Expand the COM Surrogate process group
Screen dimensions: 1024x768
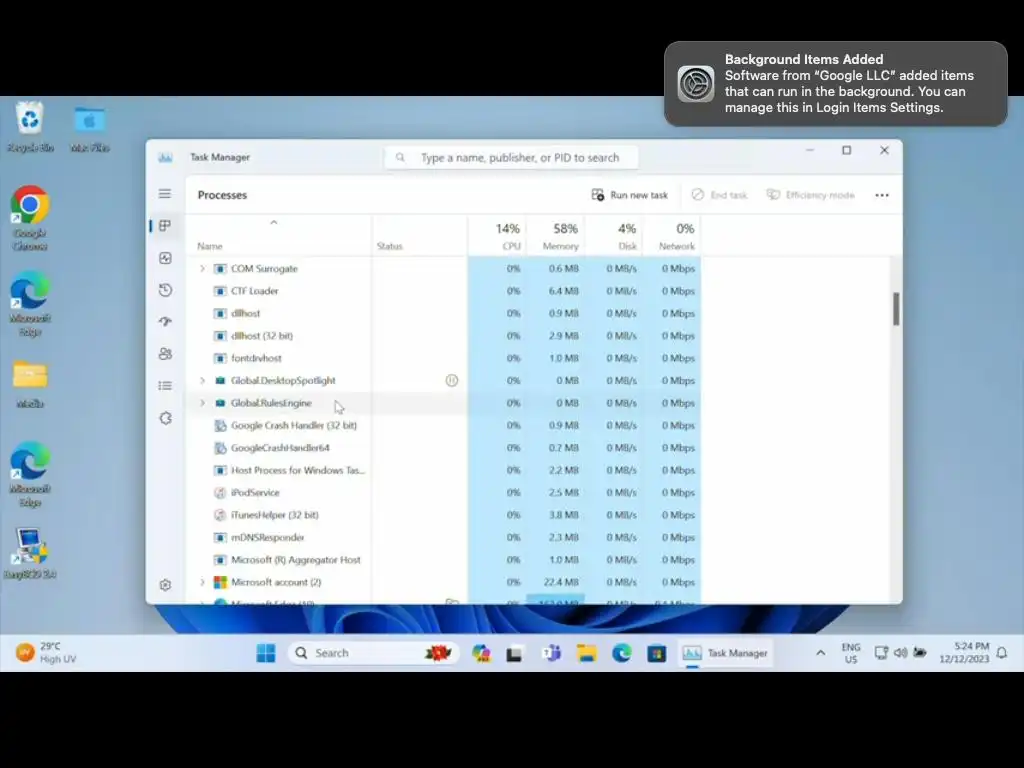(202, 268)
